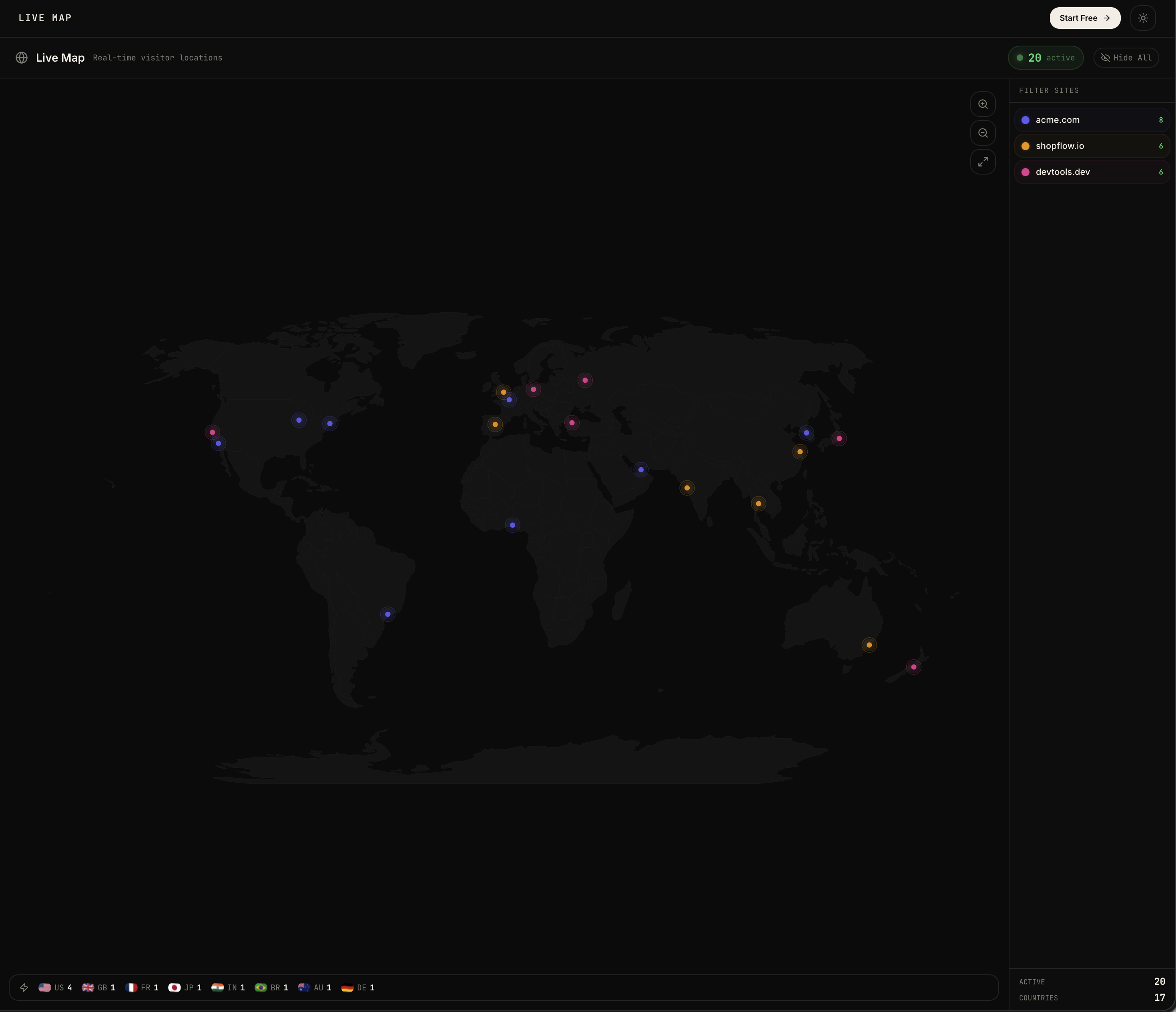Toggle shopflow.io site filter

tap(1091, 146)
